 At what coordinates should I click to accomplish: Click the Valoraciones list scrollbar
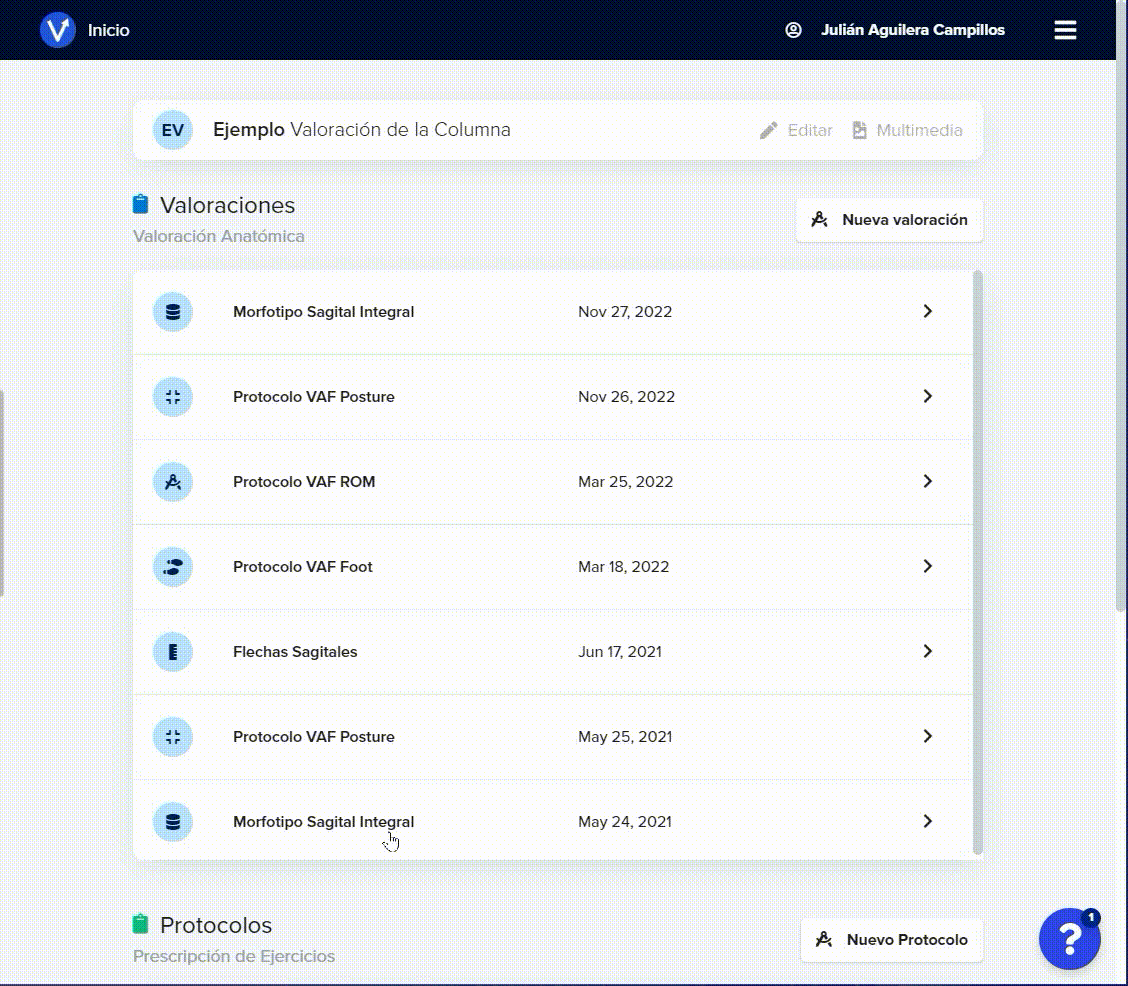pyautogui.click(x=978, y=562)
